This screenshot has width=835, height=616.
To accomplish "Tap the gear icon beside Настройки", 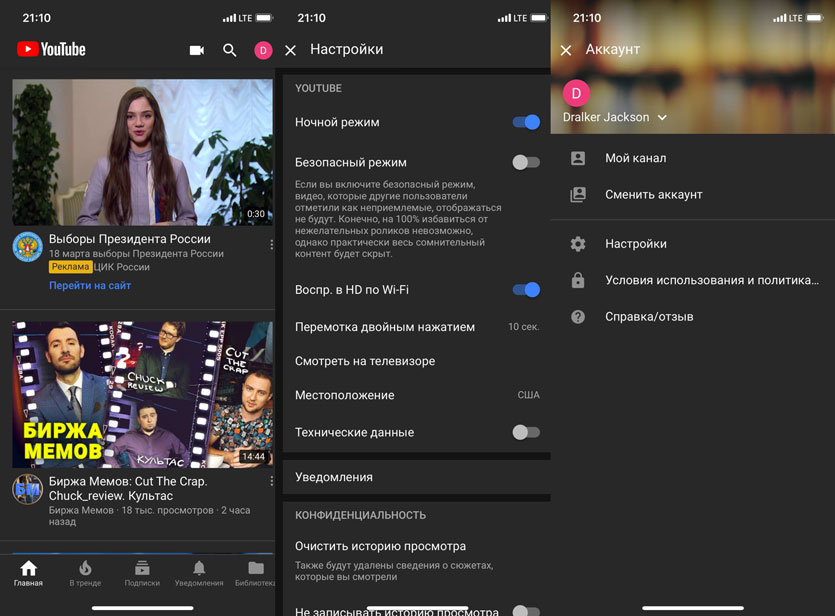I will [578, 244].
